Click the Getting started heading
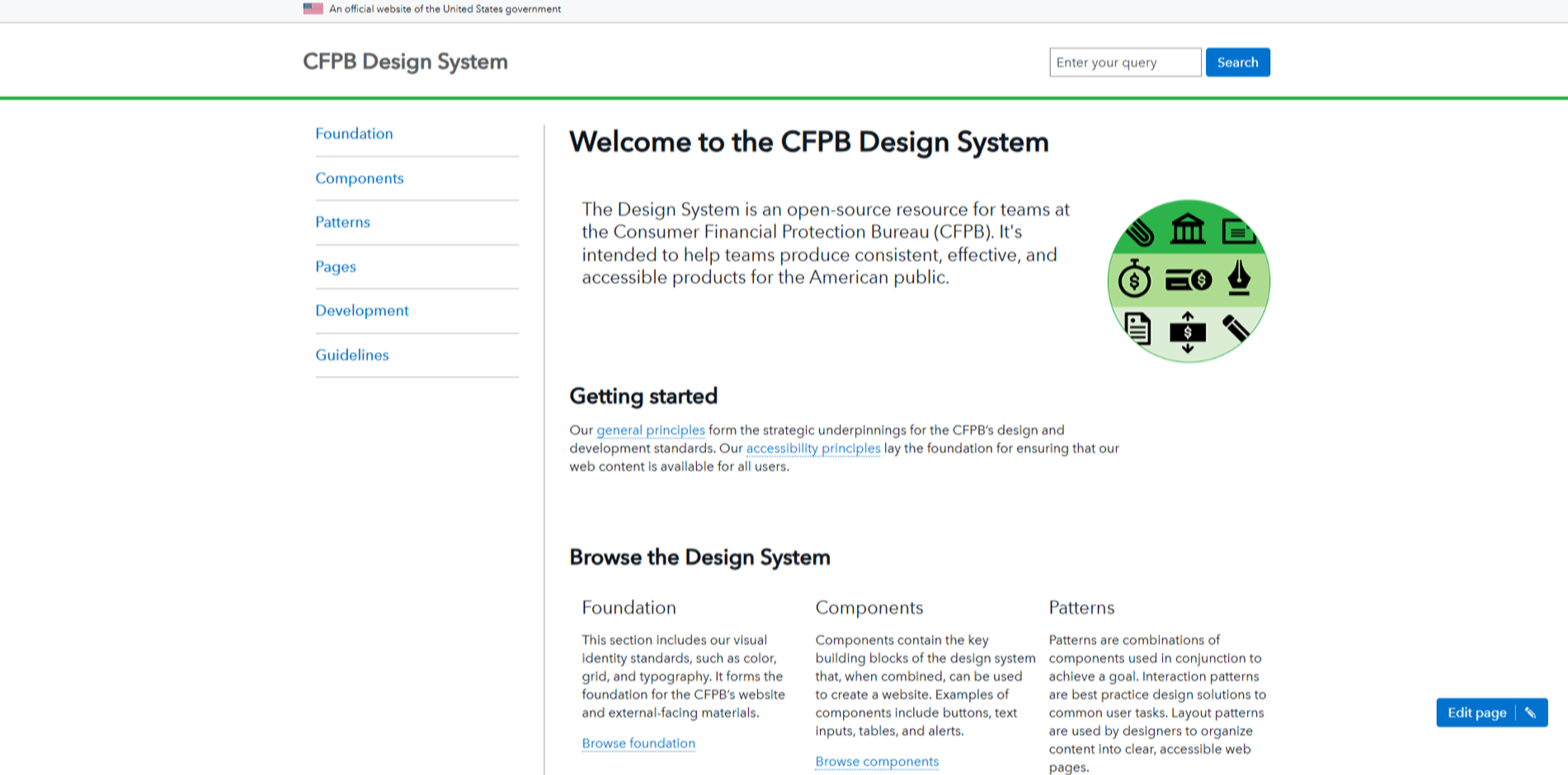The image size is (1568, 775). [643, 396]
